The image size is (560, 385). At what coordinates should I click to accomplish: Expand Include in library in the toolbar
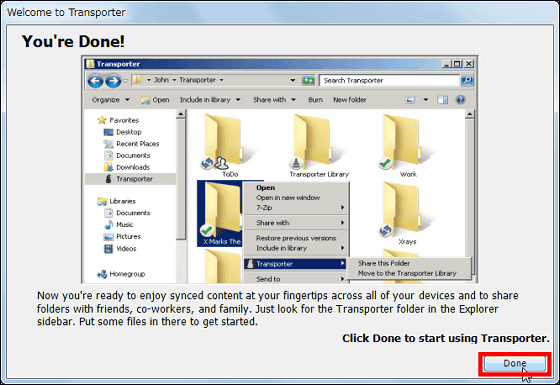click(210, 100)
